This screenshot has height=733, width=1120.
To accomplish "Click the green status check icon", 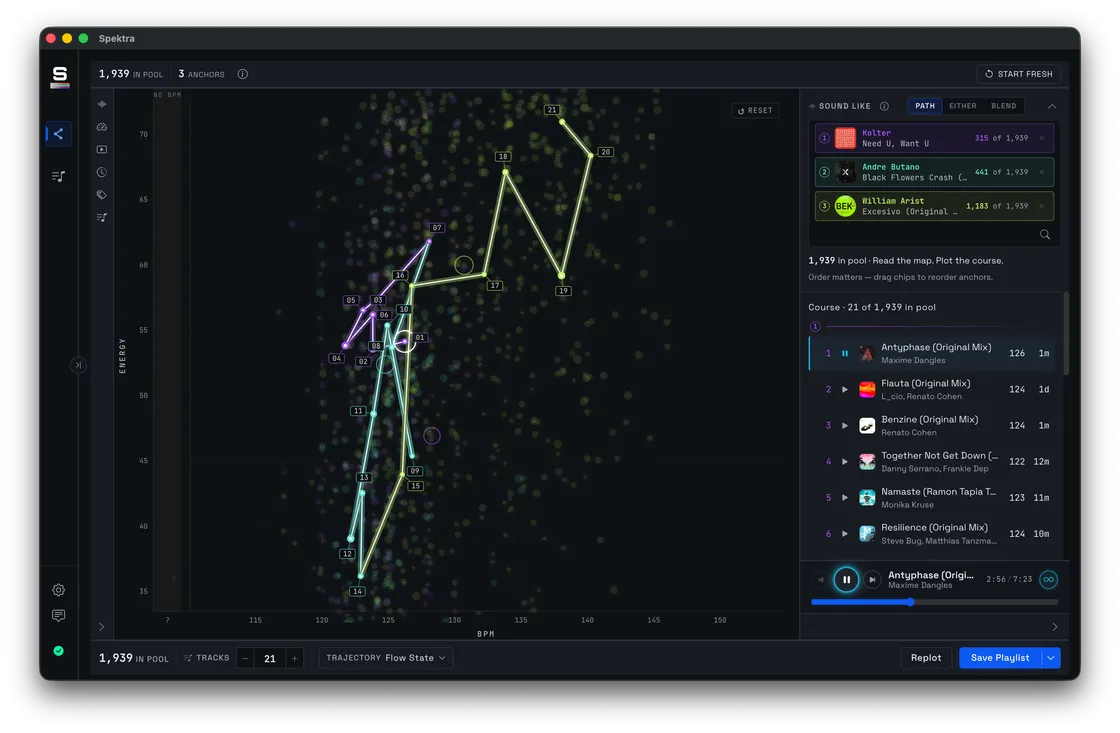I will [x=59, y=651].
